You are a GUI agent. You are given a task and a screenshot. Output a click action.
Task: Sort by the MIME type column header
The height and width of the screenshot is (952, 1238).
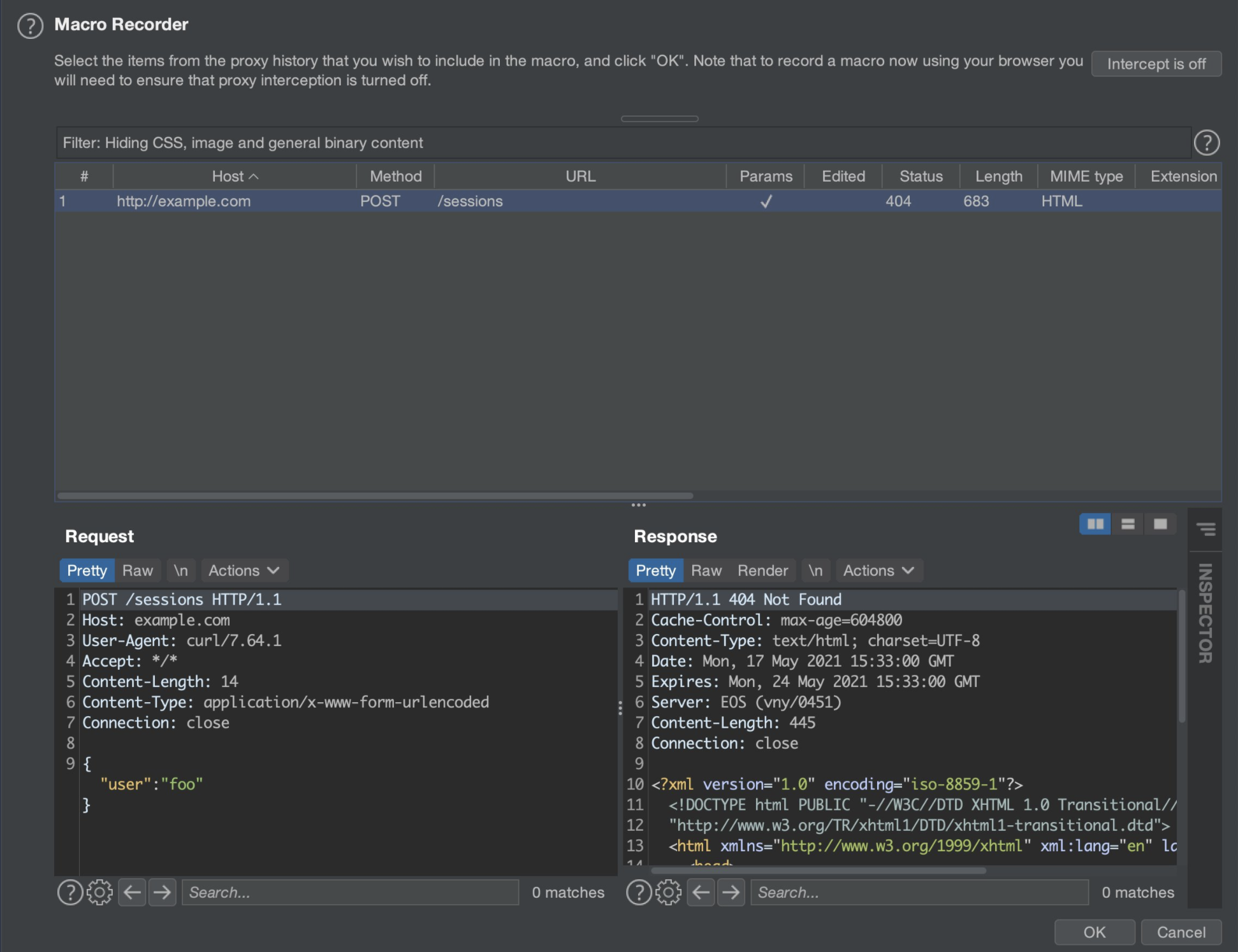1086,177
